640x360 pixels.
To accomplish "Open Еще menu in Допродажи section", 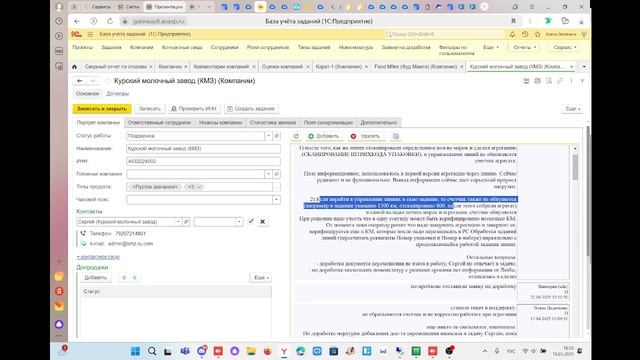I will pyautogui.click(x=261, y=278).
